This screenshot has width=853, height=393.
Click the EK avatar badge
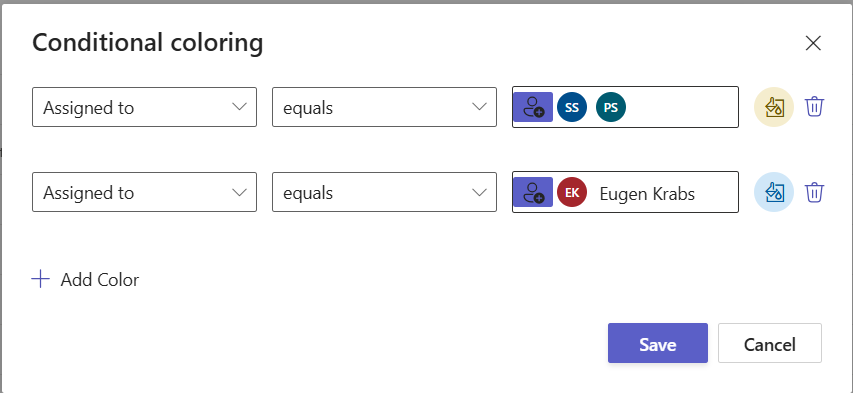(572, 192)
